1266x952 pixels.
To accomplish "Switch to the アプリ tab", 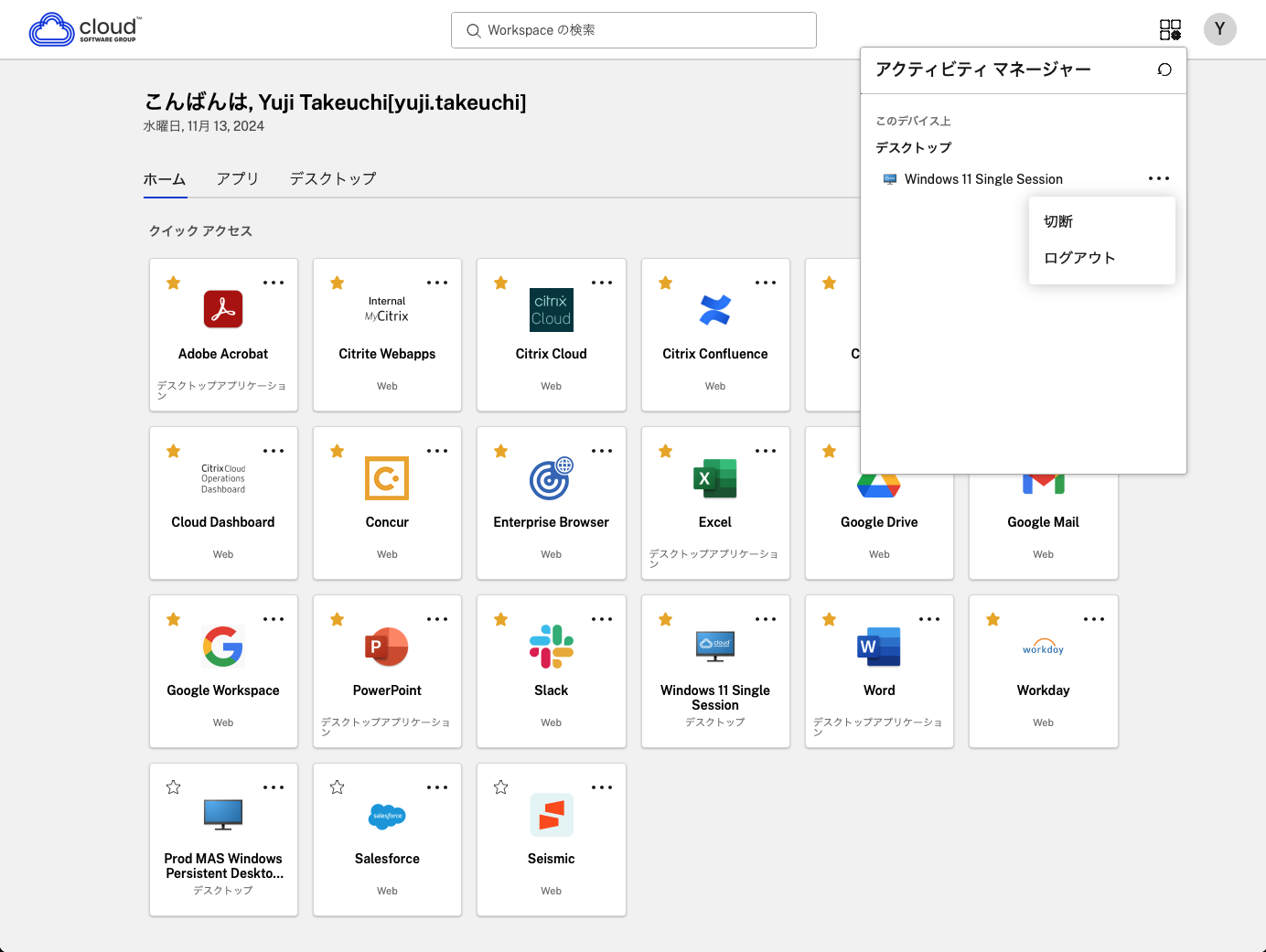I will (238, 178).
